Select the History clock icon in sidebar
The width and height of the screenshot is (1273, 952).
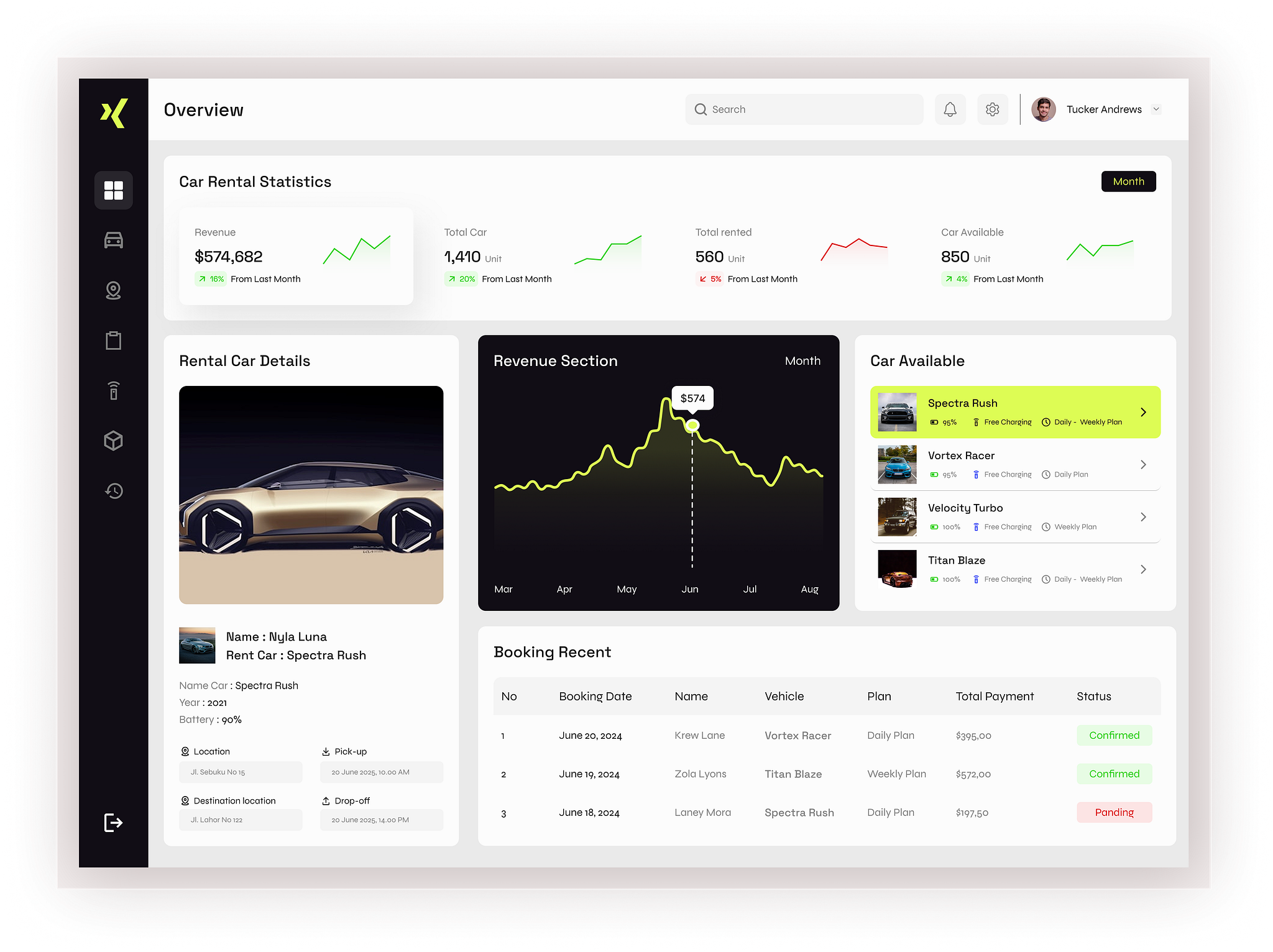pyautogui.click(x=114, y=491)
